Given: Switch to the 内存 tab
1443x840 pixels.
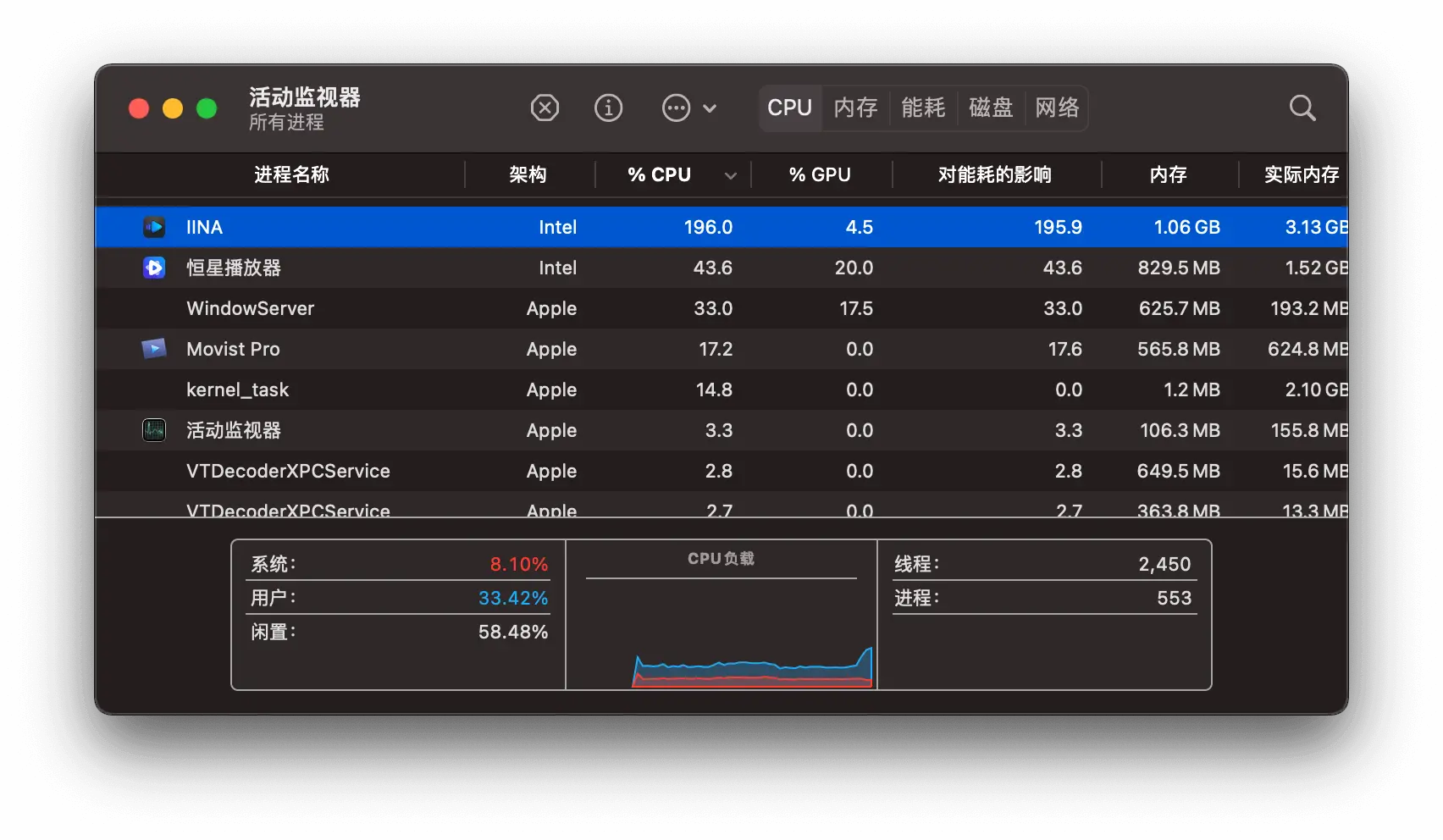Looking at the screenshot, I should click(855, 108).
